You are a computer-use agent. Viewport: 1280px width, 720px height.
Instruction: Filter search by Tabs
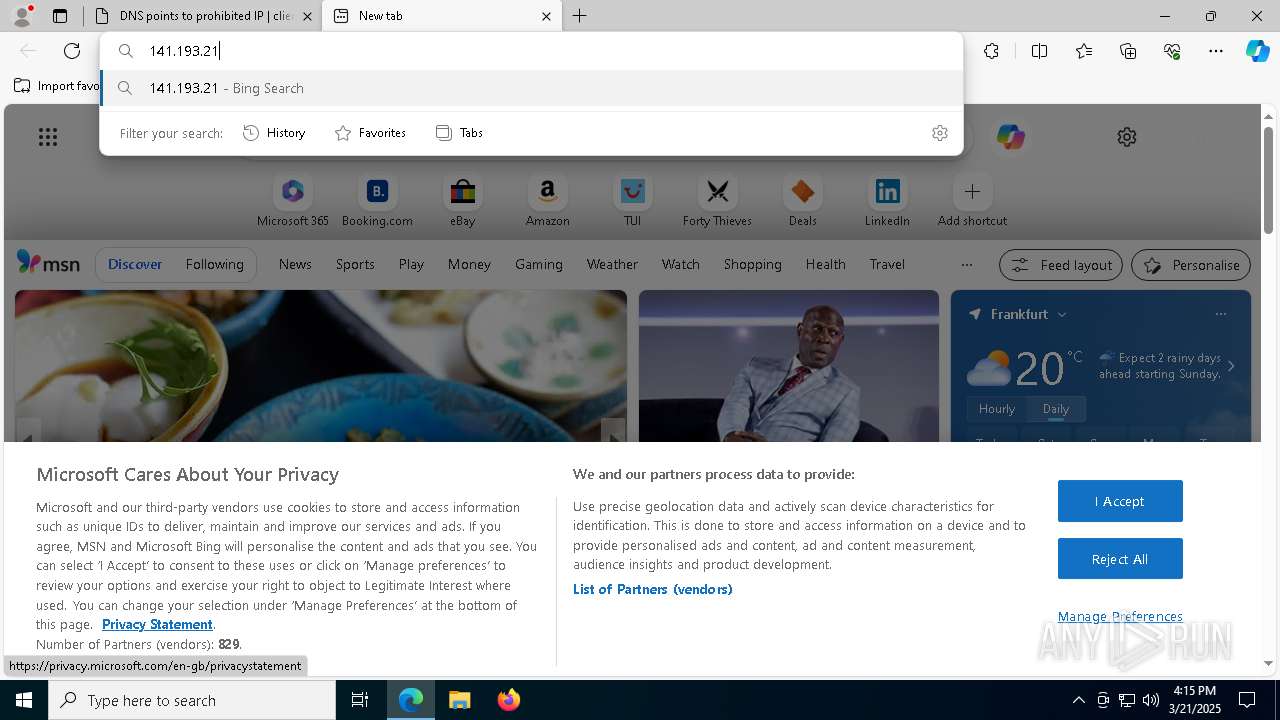tap(459, 133)
